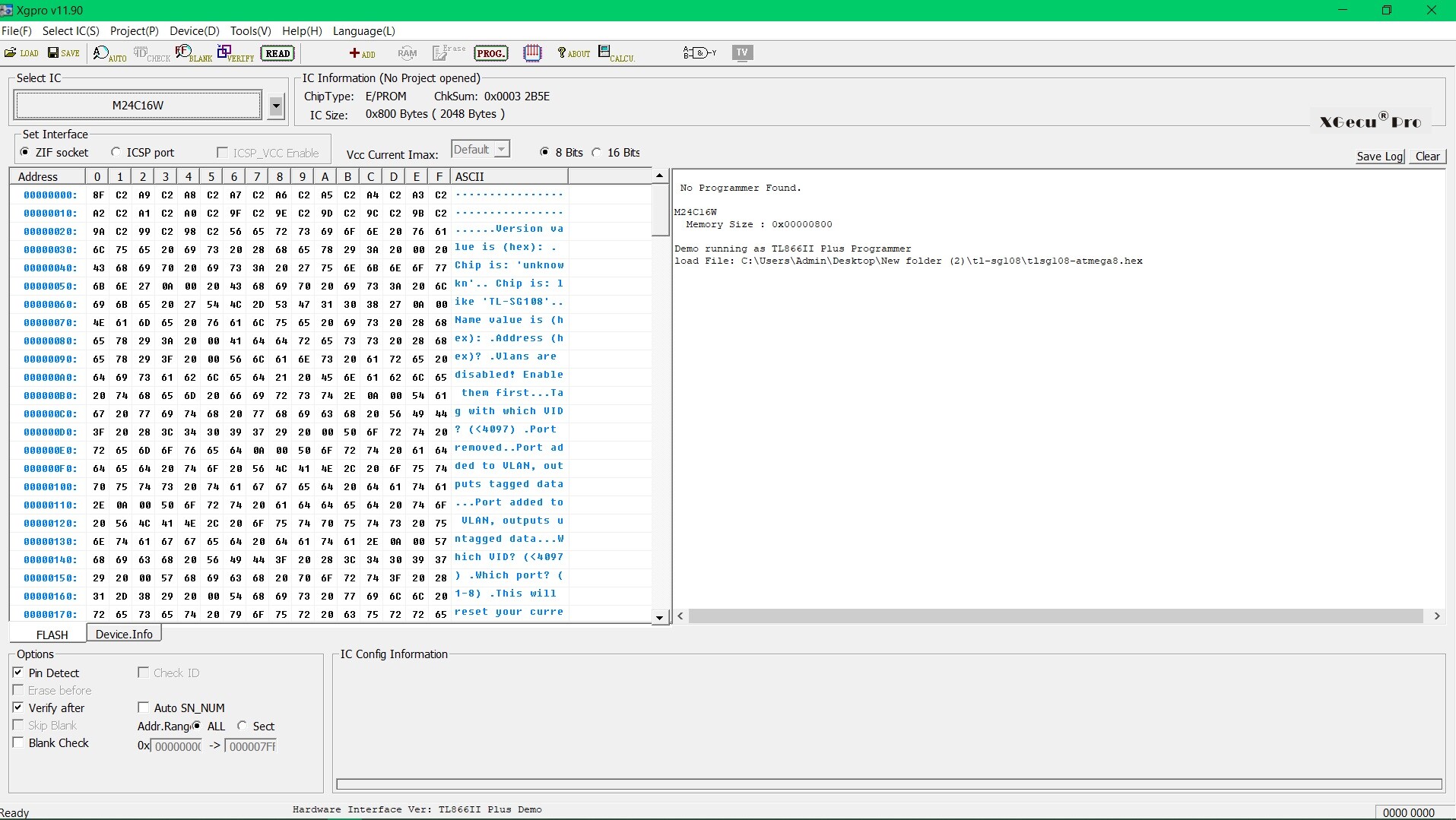Click the Address column header

click(x=47, y=176)
